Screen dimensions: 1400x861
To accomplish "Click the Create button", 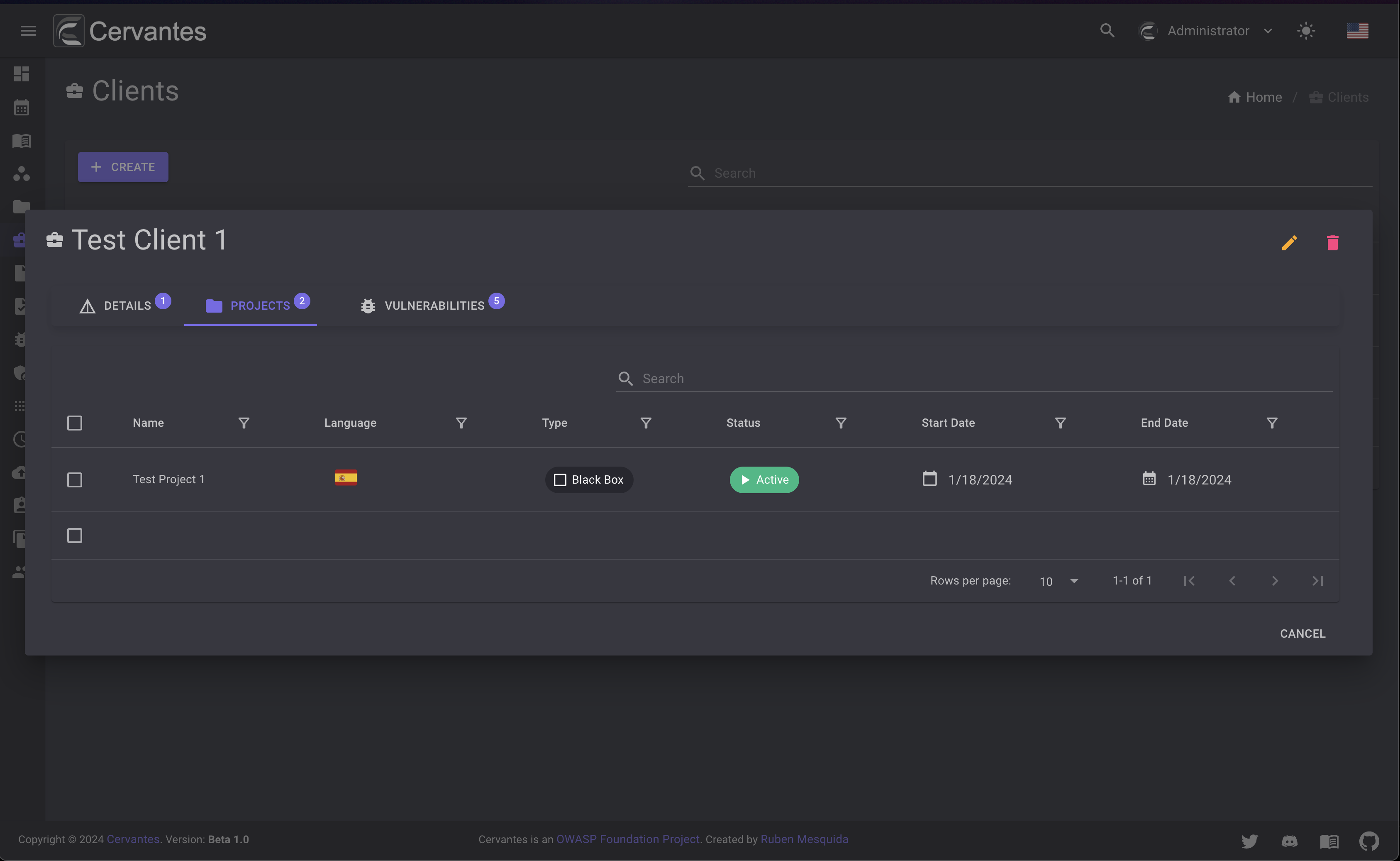I will pyautogui.click(x=123, y=167).
